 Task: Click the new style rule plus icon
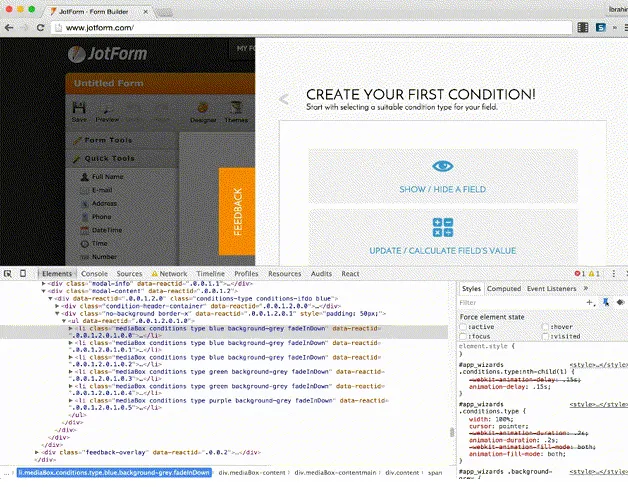click(x=590, y=303)
